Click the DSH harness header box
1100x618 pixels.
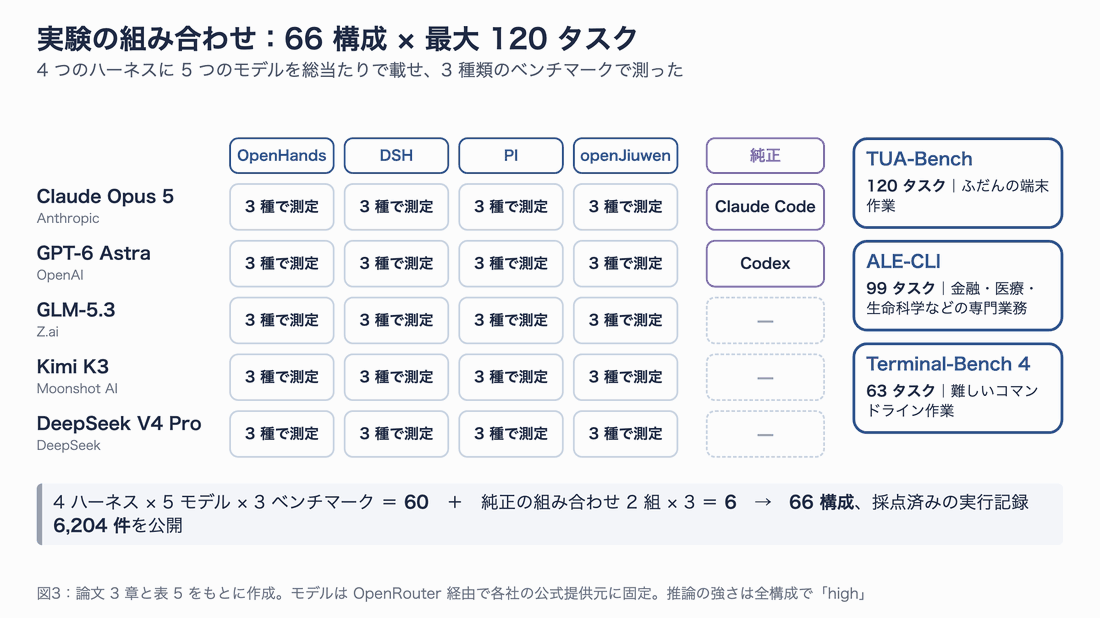396,156
